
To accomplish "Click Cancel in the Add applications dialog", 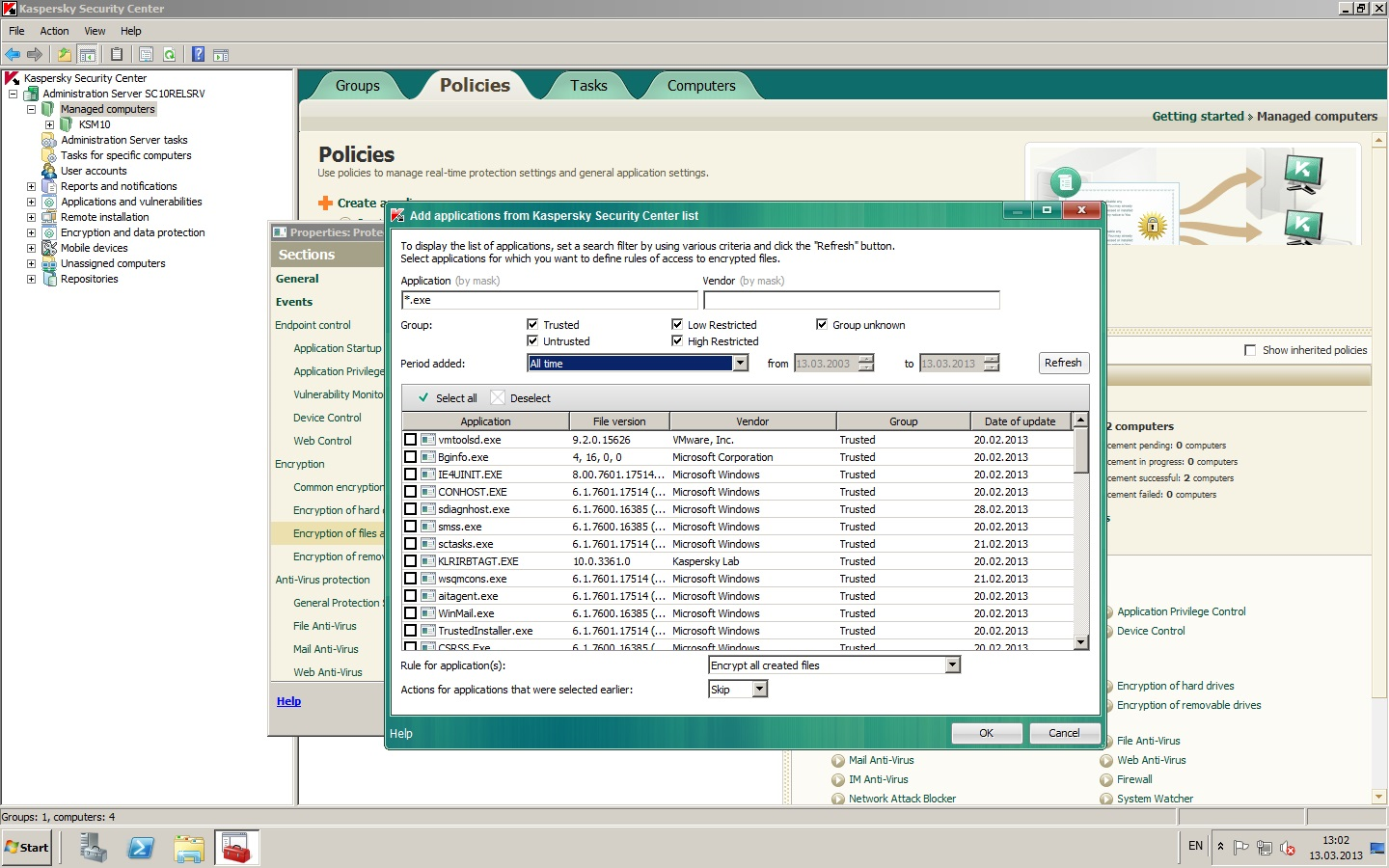I will click(x=1065, y=733).
